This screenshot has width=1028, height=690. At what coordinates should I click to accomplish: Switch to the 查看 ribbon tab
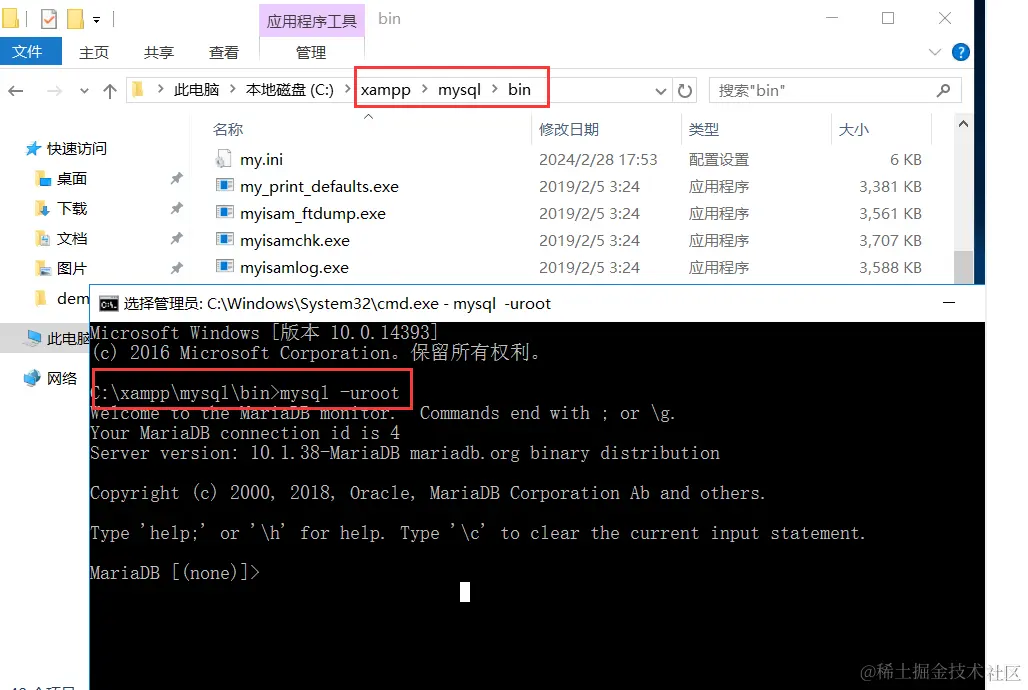[224, 52]
